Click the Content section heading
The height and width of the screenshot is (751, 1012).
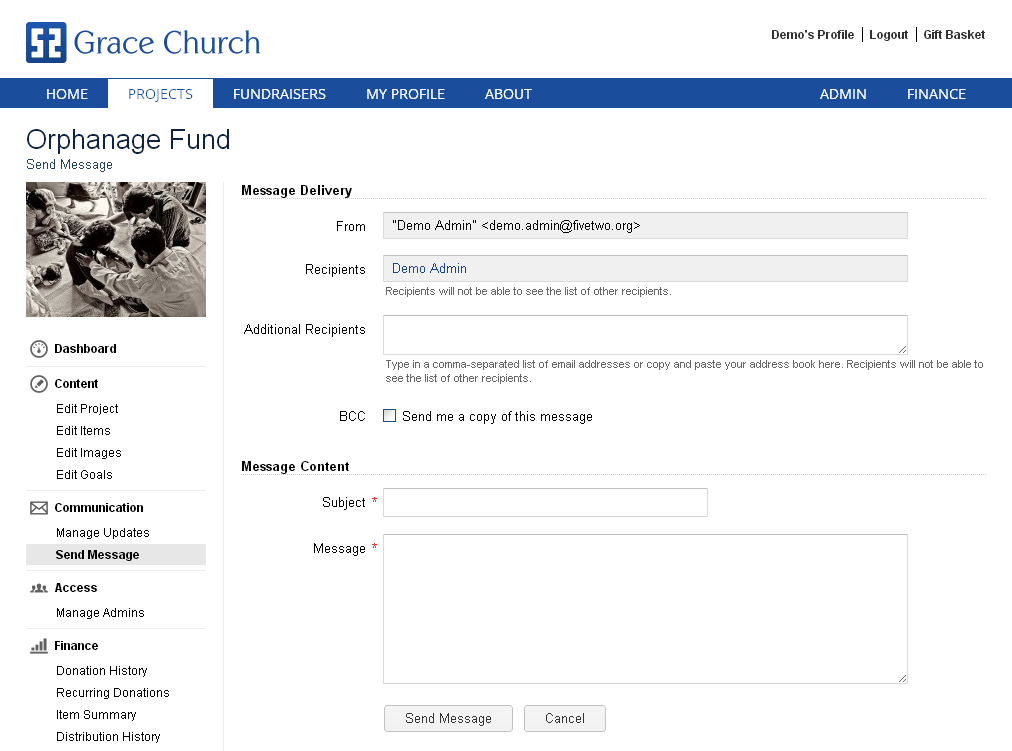[x=76, y=384]
